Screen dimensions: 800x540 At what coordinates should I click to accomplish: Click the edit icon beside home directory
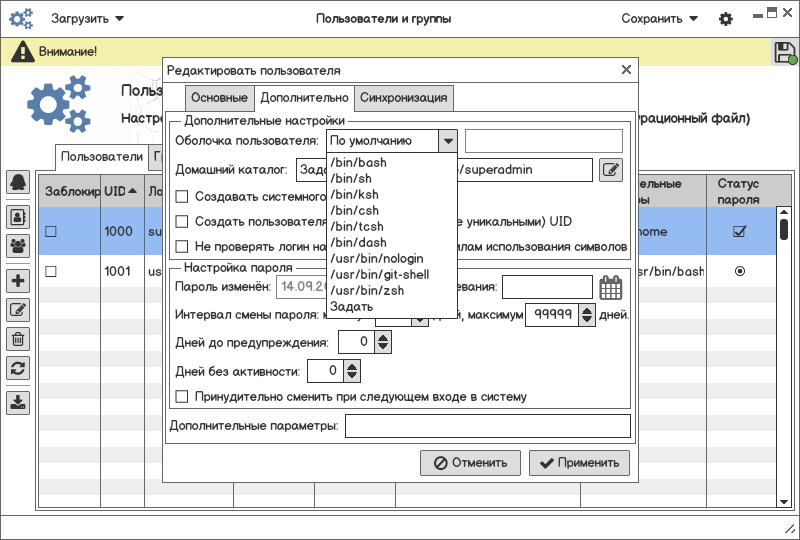[x=610, y=170]
